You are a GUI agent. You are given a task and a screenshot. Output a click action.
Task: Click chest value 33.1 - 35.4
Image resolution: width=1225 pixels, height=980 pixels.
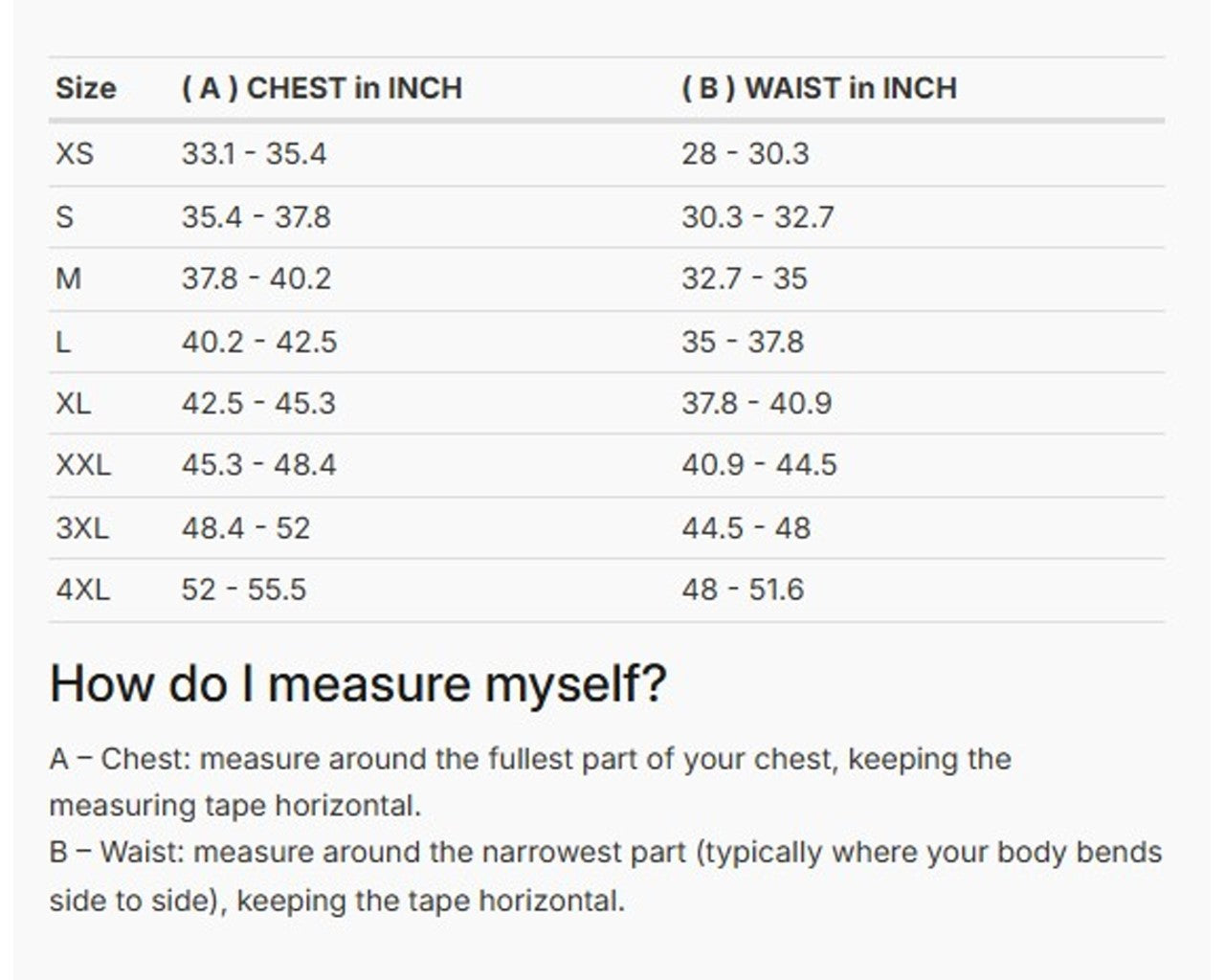(x=254, y=153)
